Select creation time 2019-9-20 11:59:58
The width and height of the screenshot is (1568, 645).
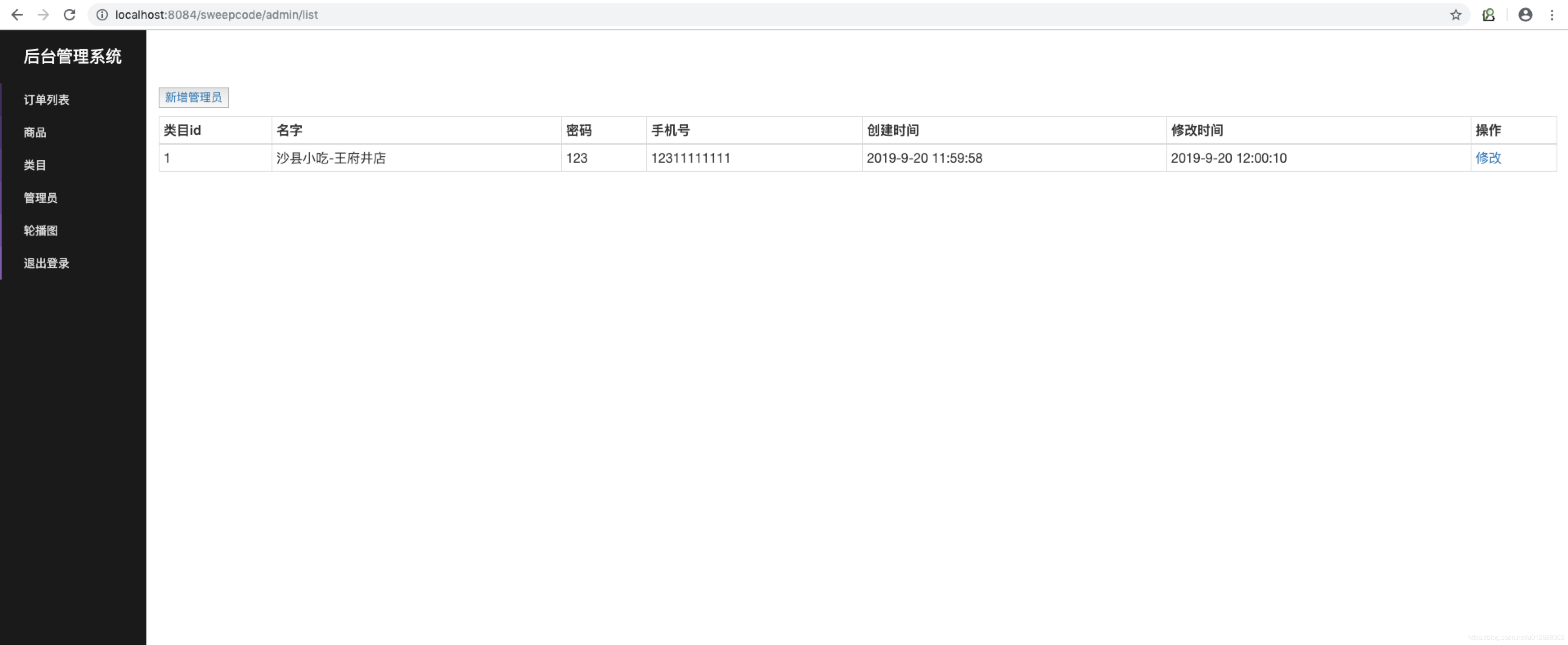click(x=924, y=158)
